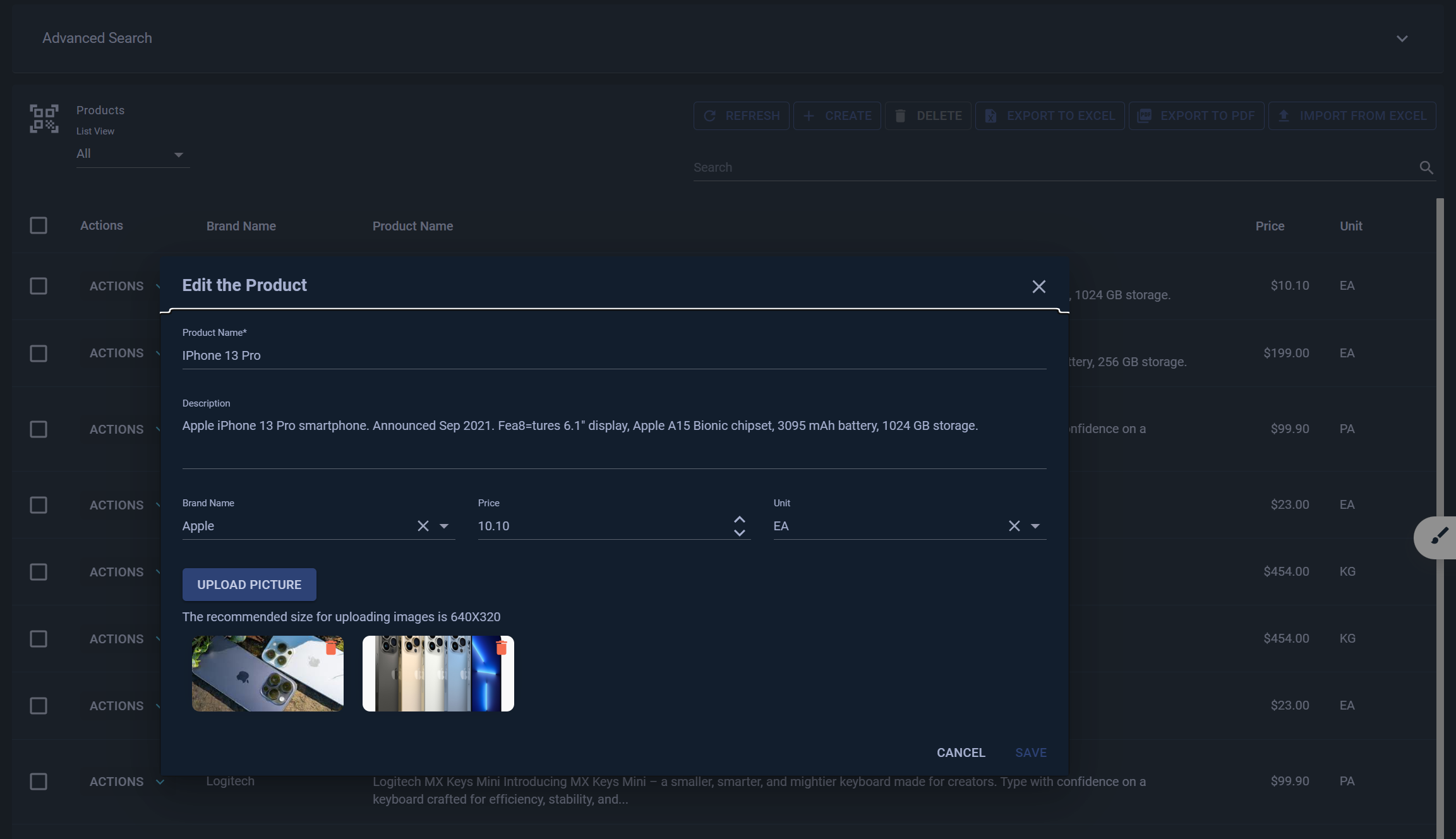
Task: Click the search magnifier icon
Action: point(1426,167)
